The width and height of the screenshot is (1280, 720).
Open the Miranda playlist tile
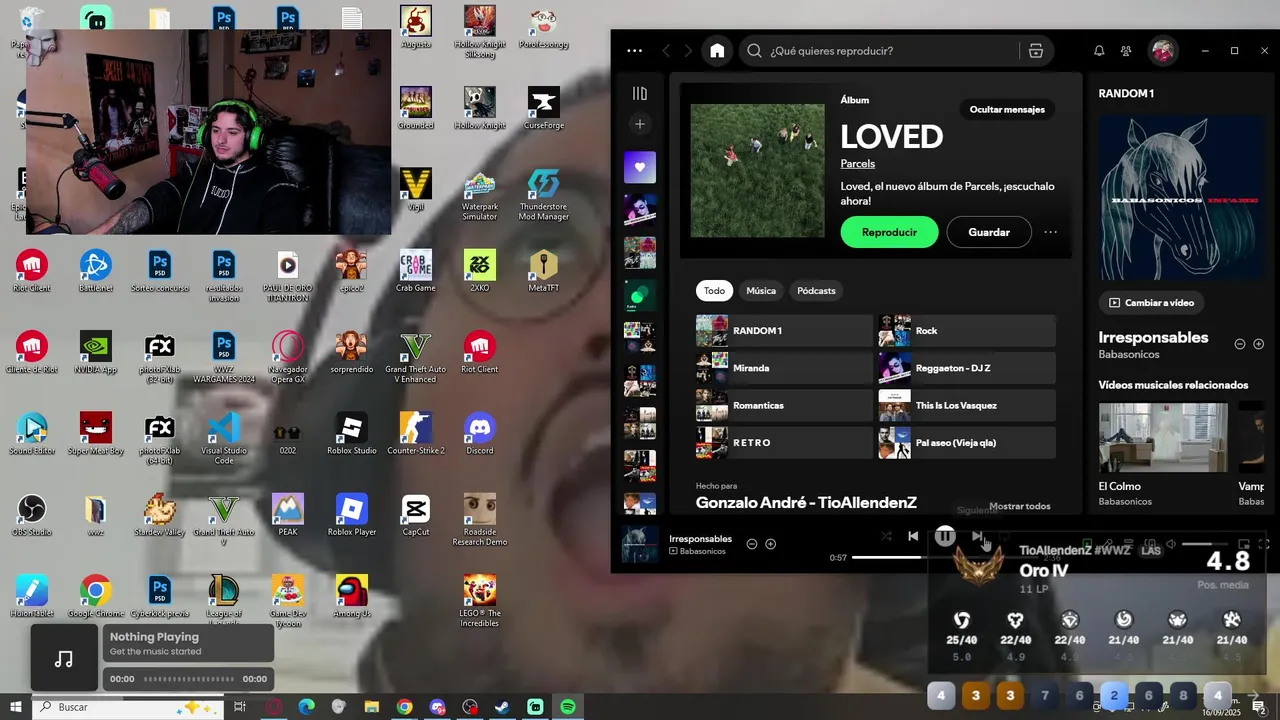pos(784,368)
